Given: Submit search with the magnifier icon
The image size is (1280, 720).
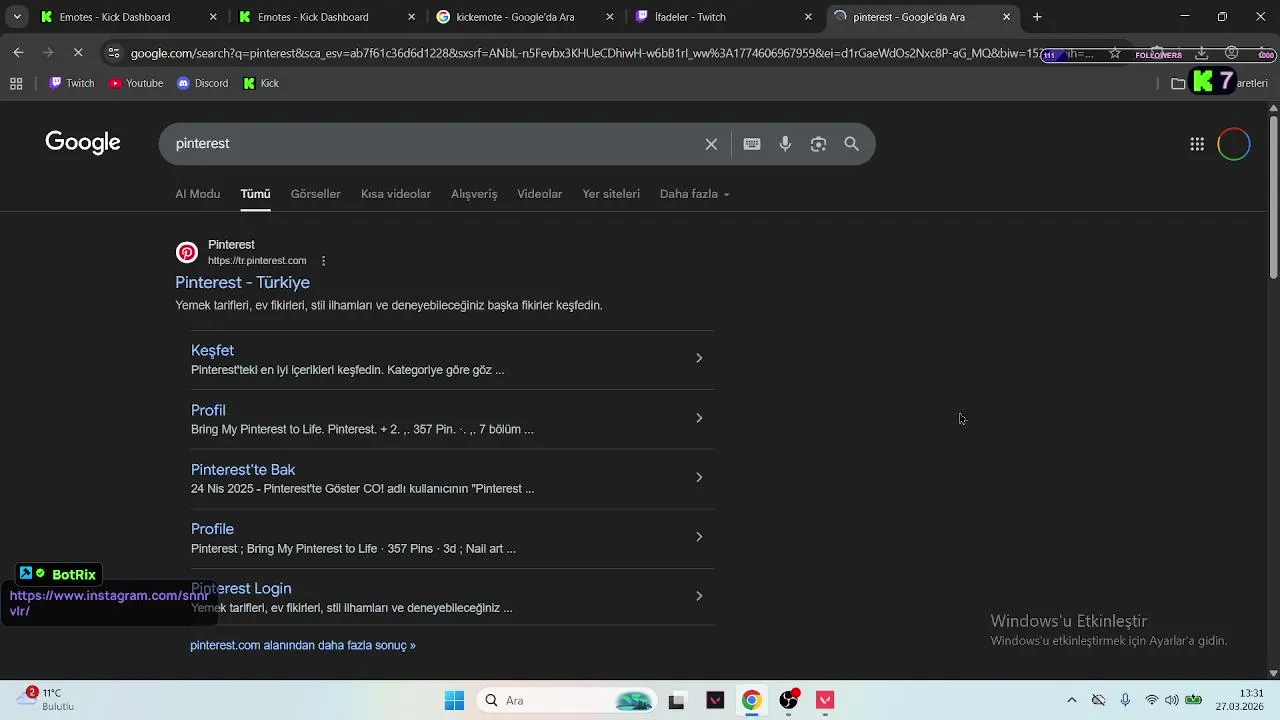Looking at the screenshot, I should coord(852,144).
